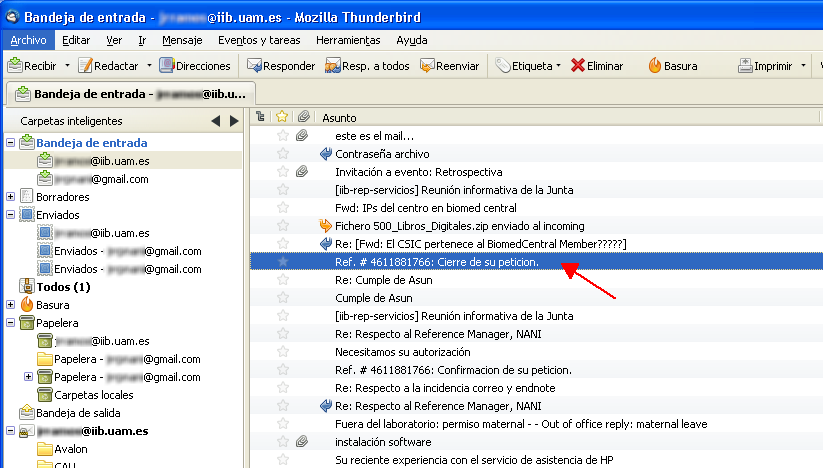Viewport: 823px width, 468px height.
Task: Select the Borradores folder
Action: tap(62, 197)
